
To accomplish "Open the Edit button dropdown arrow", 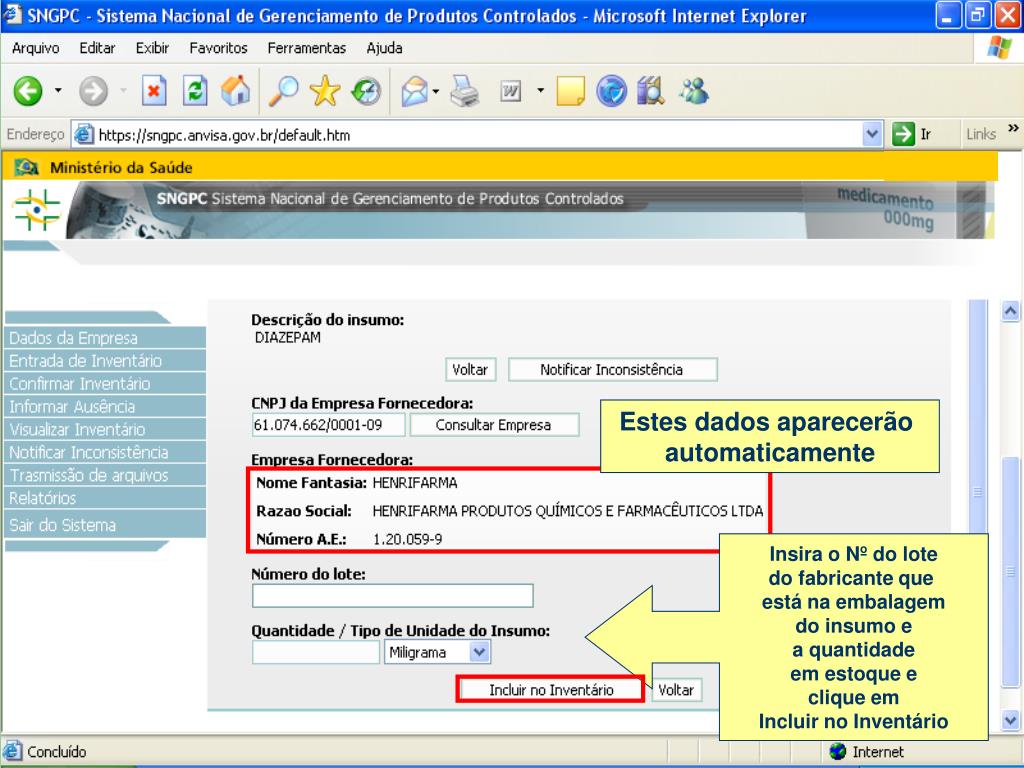I will (x=540, y=91).
